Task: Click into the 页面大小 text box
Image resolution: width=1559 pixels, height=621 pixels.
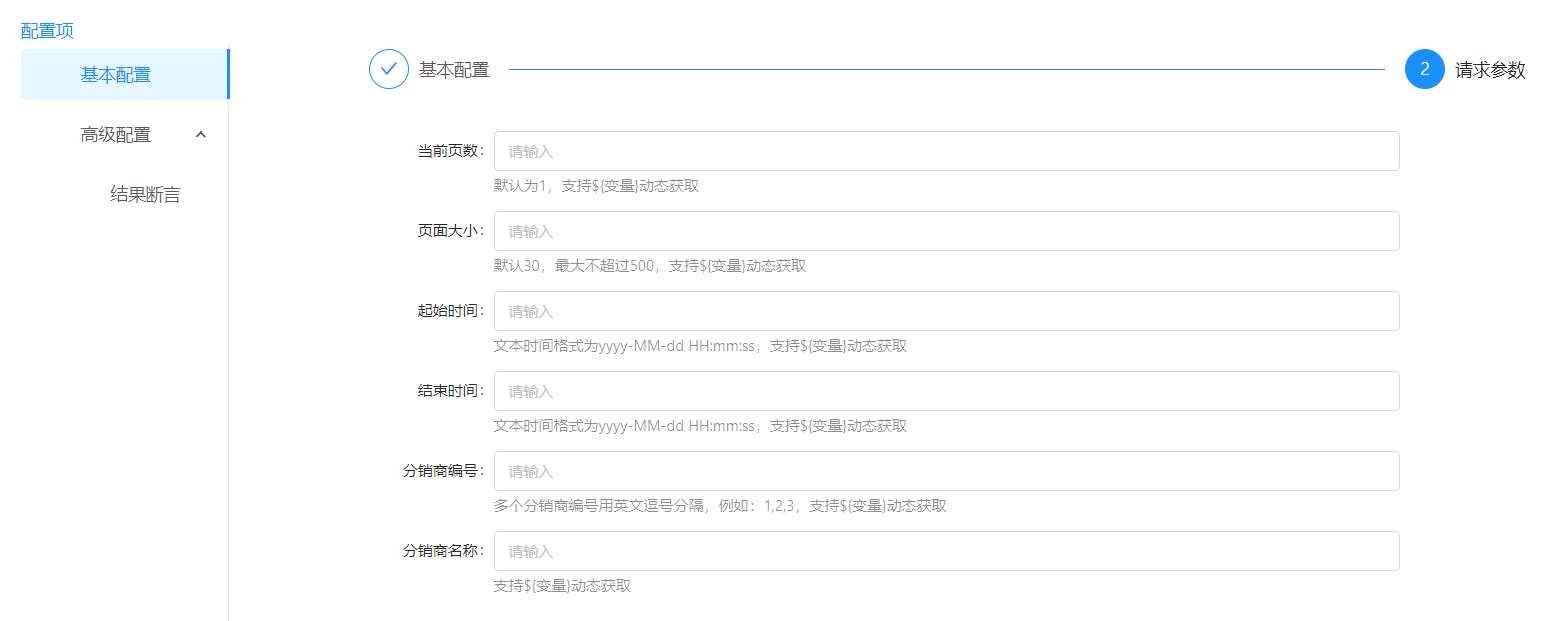Action: (x=946, y=231)
